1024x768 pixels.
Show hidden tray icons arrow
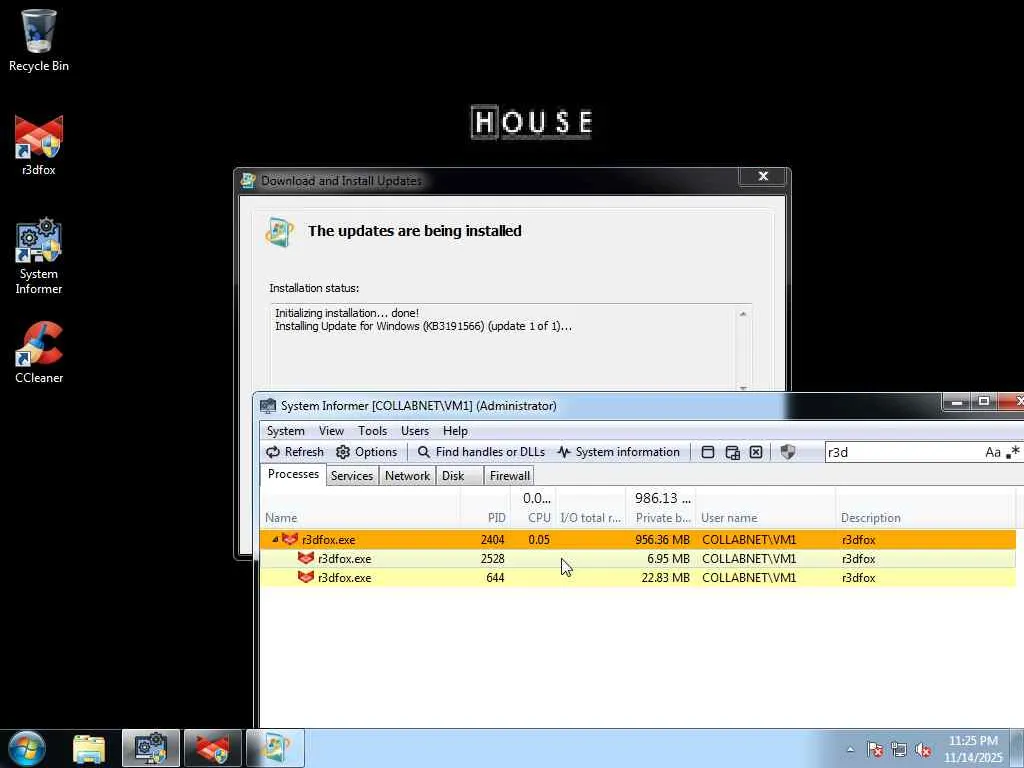click(x=850, y=750)
